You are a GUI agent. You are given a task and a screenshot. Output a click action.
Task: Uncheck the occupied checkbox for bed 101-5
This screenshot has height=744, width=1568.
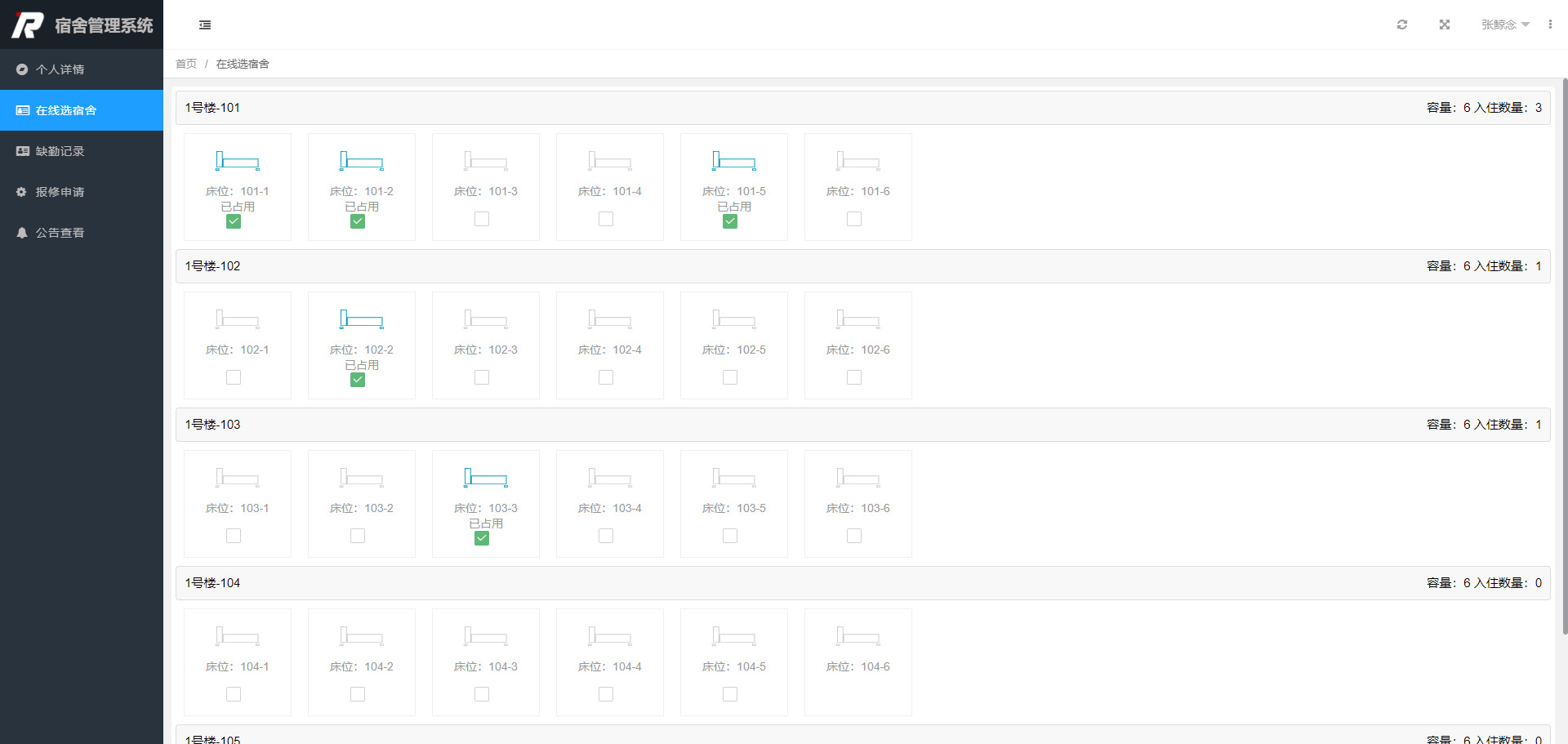coord(730,221)
